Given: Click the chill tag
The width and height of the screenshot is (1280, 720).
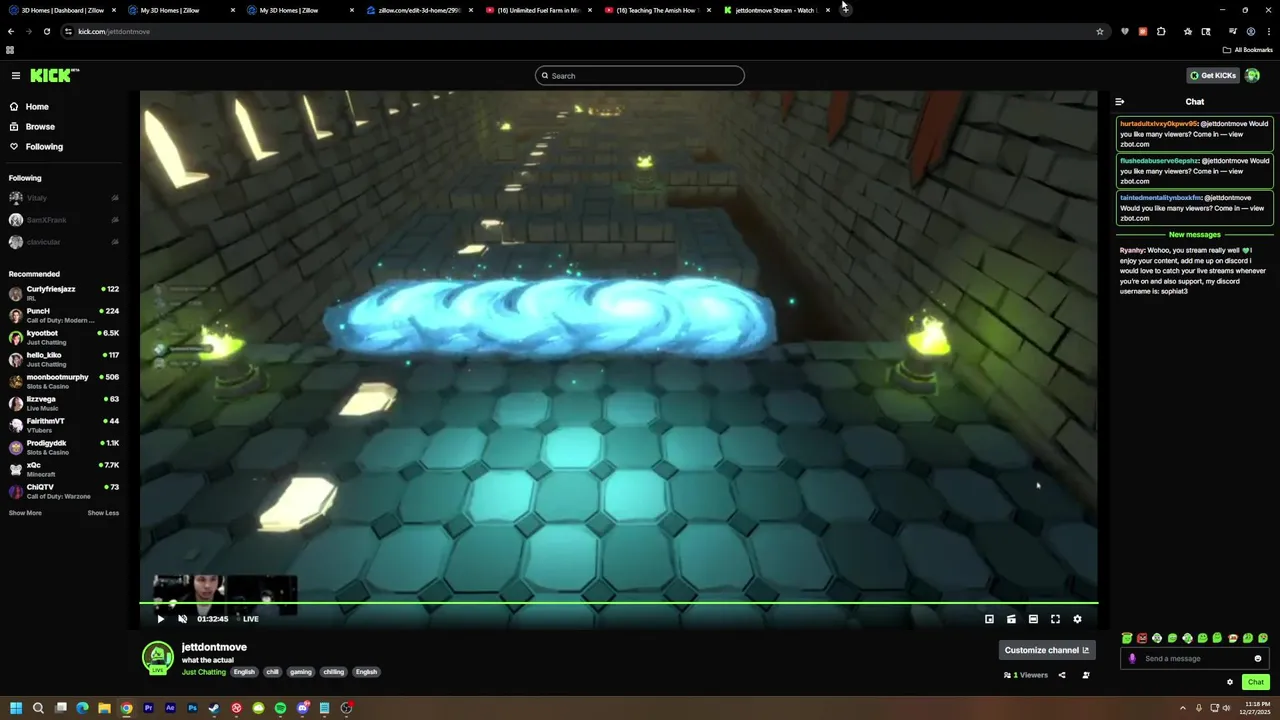Looking at the screenshot, I should point(272,672).
